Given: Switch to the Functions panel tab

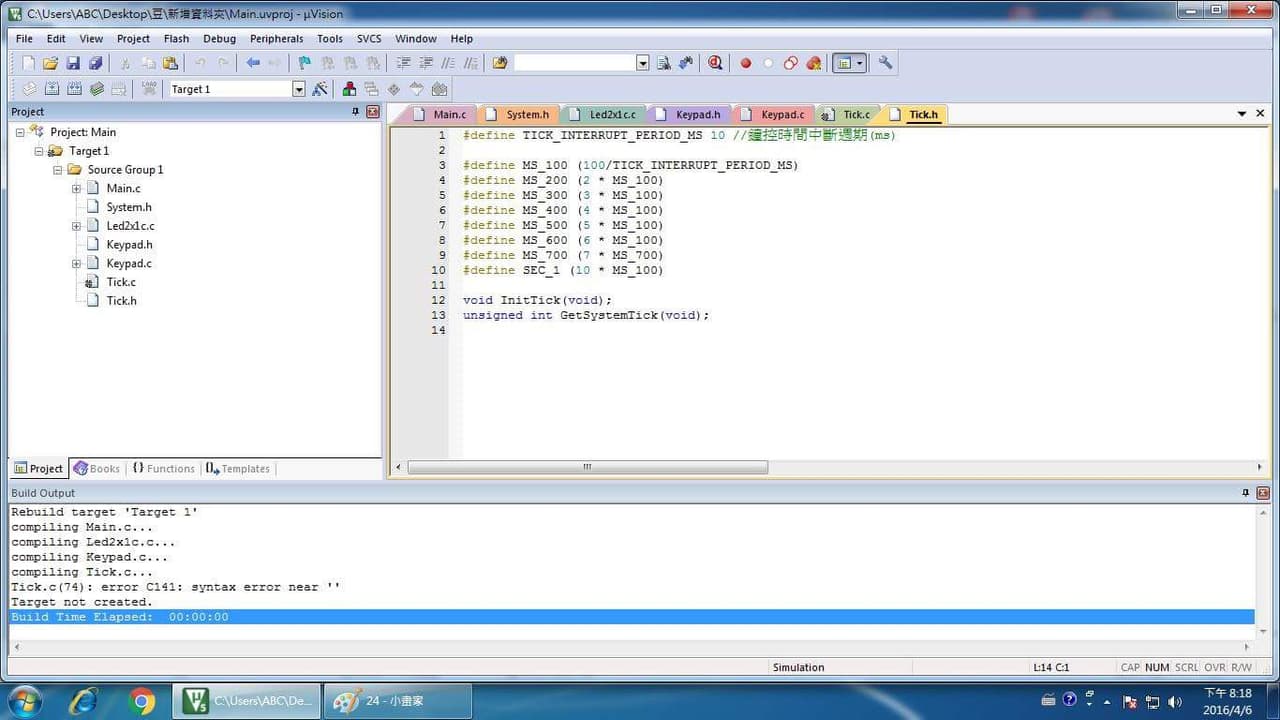Looking at the screenshot, I should tap(163, 468).
